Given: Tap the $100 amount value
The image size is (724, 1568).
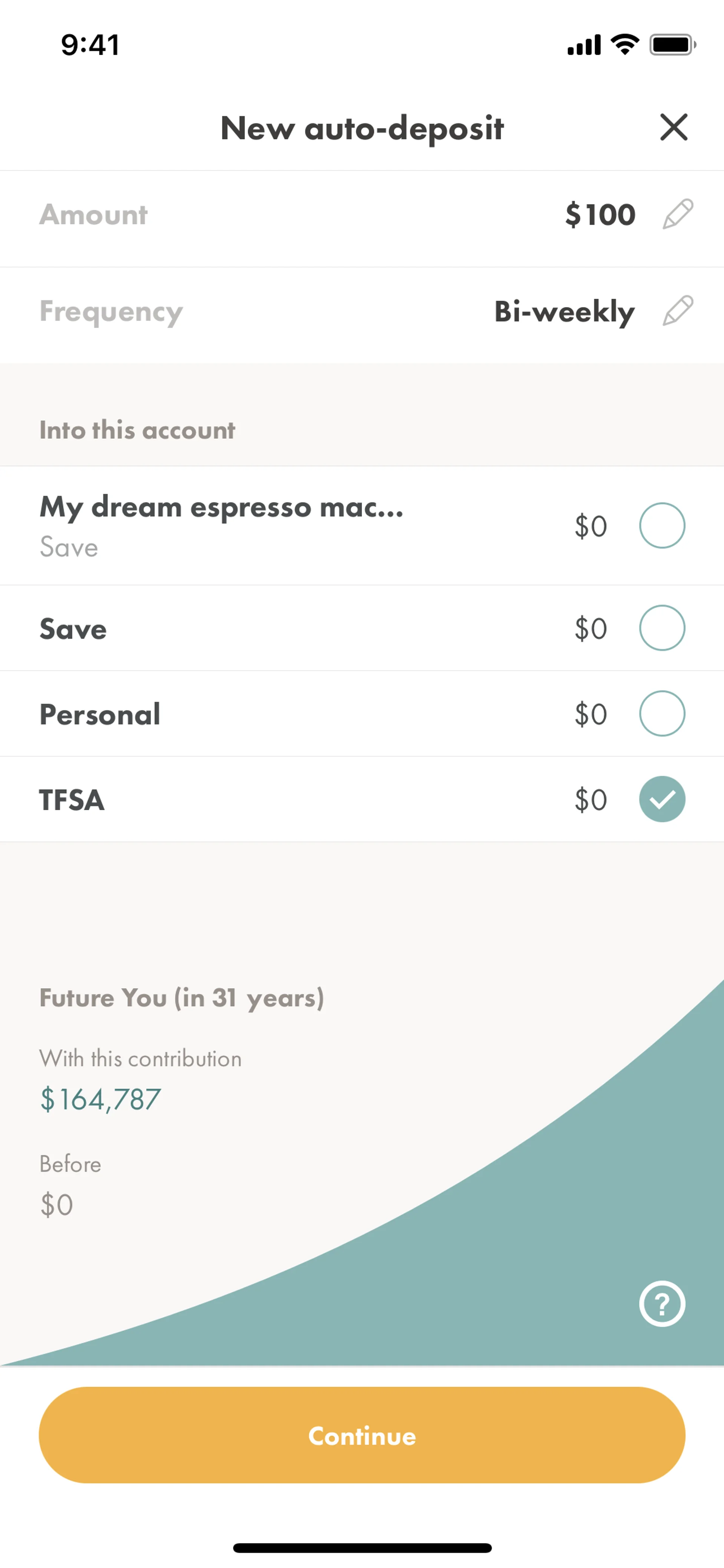Looking at the screenshot, I should [600, 215].
